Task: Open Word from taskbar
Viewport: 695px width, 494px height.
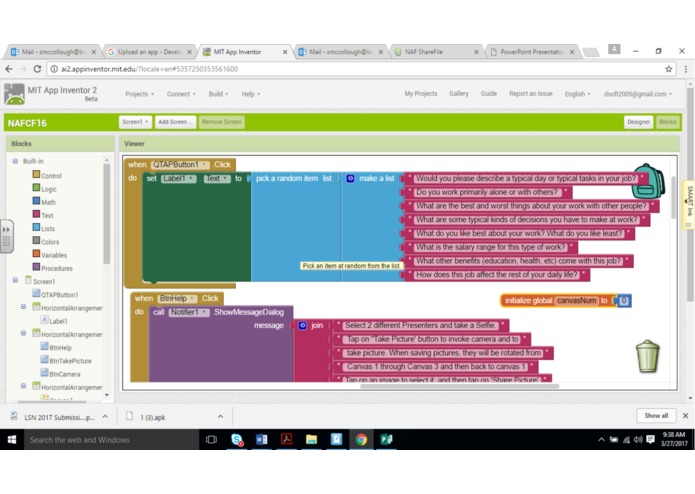Action: (x=262, y=440)
